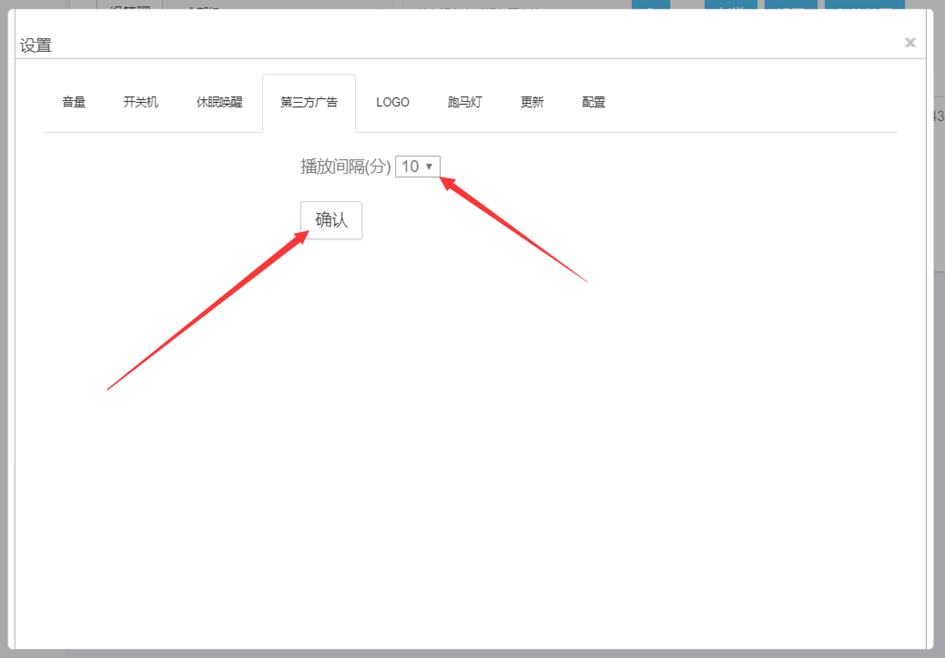Click the 播放间隔(分) label text
The image size is (945, 658).
[345, 167]
